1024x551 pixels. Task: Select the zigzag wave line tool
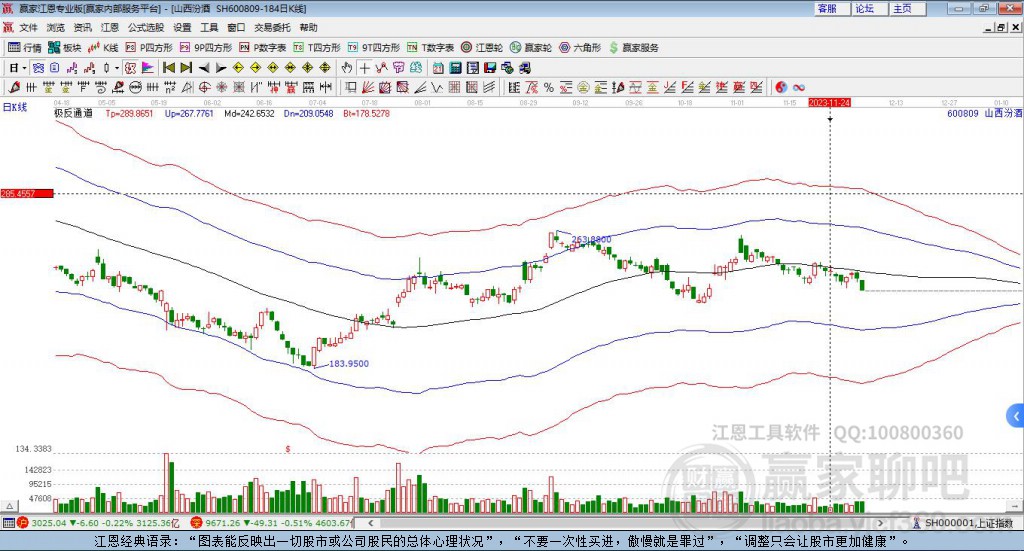pos(437,87)
